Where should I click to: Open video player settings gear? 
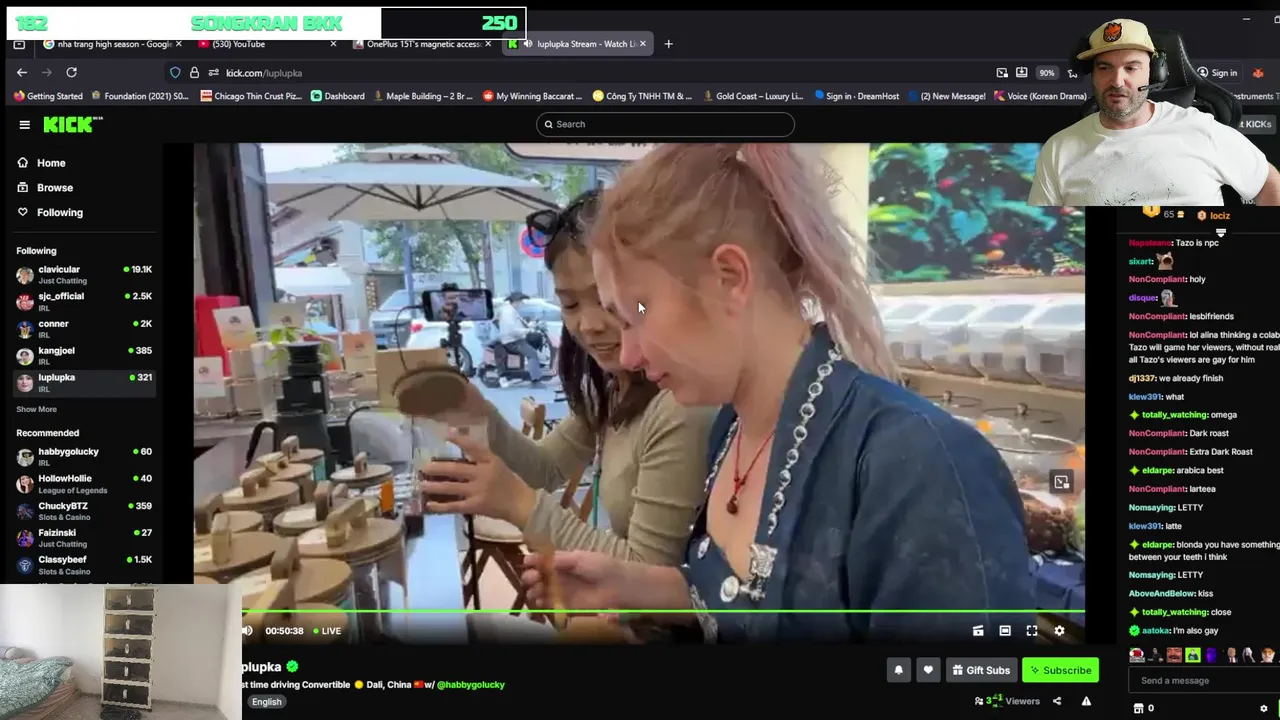[1059, 631]
